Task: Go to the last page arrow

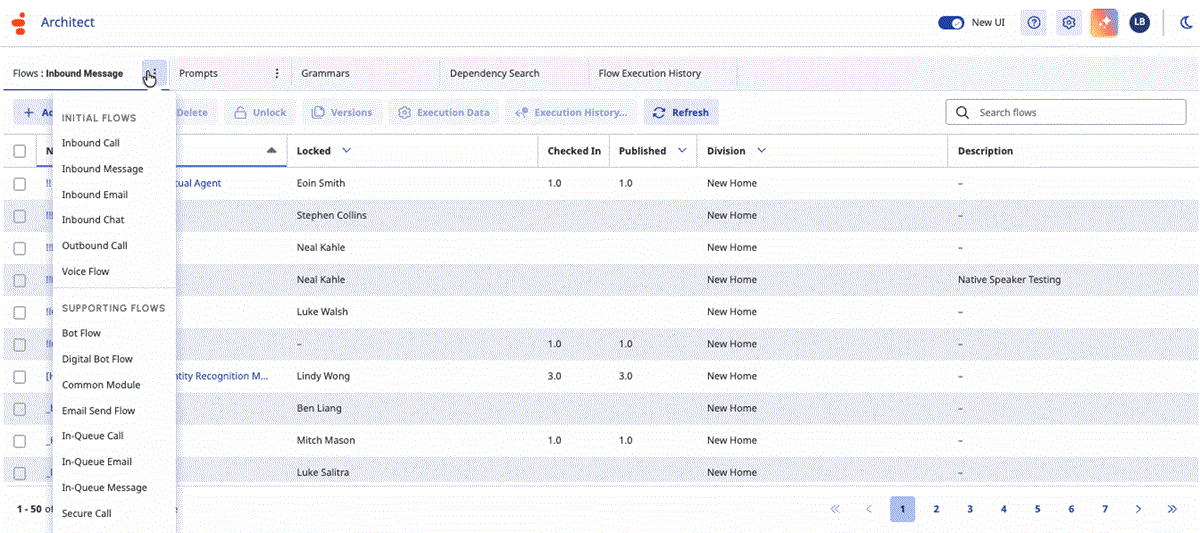Action: pos(1172,509)
